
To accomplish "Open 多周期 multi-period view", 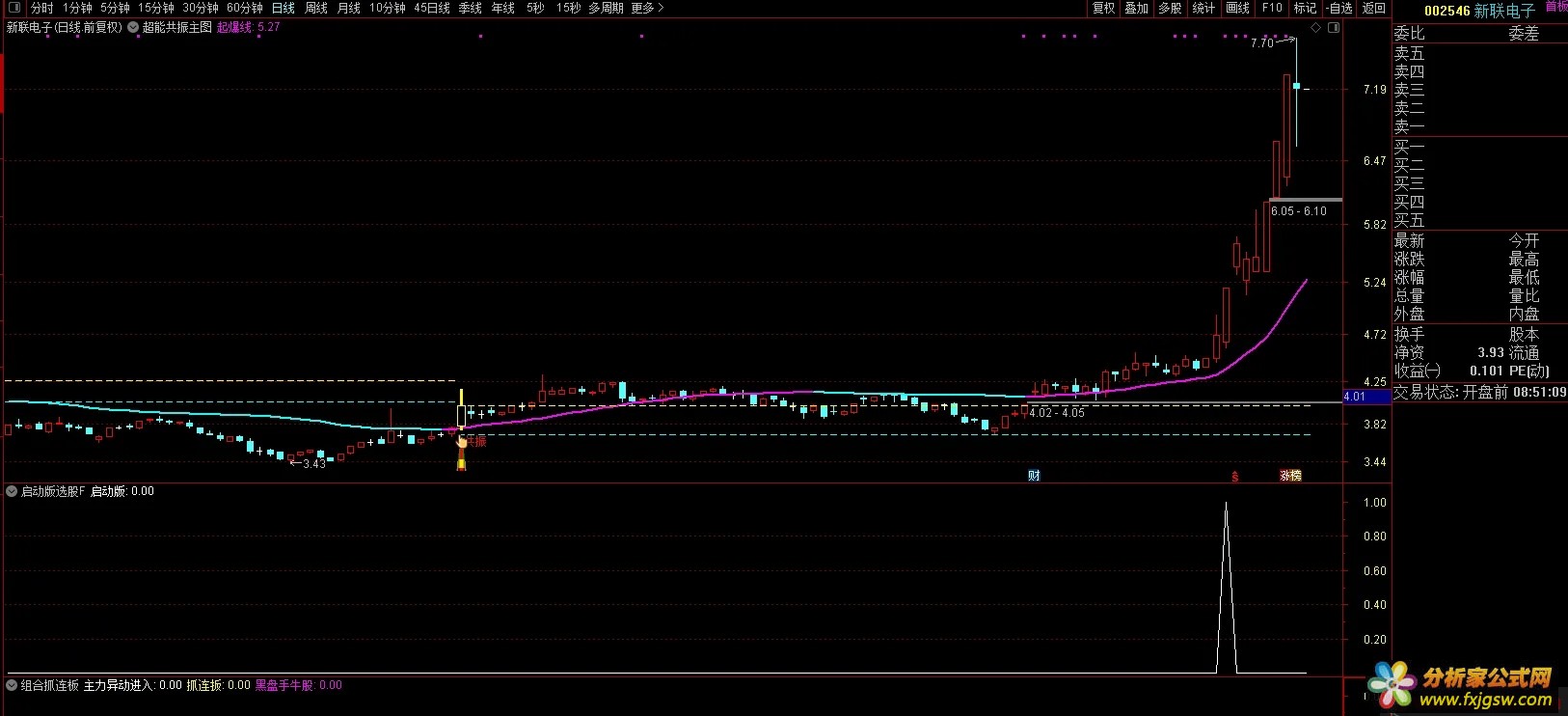I will (x=606, y=8).
